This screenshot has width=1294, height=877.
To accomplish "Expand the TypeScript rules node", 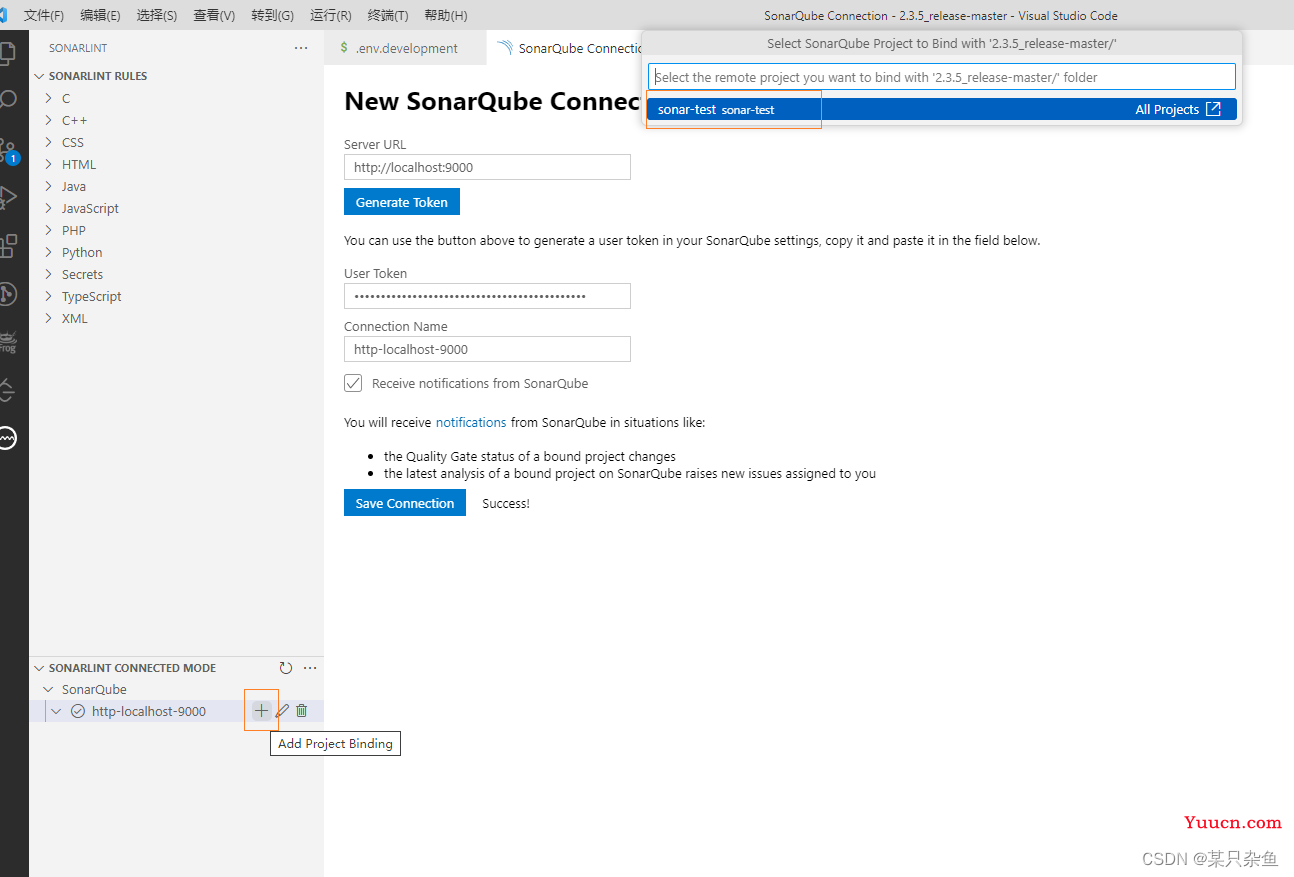I will 48,296.
